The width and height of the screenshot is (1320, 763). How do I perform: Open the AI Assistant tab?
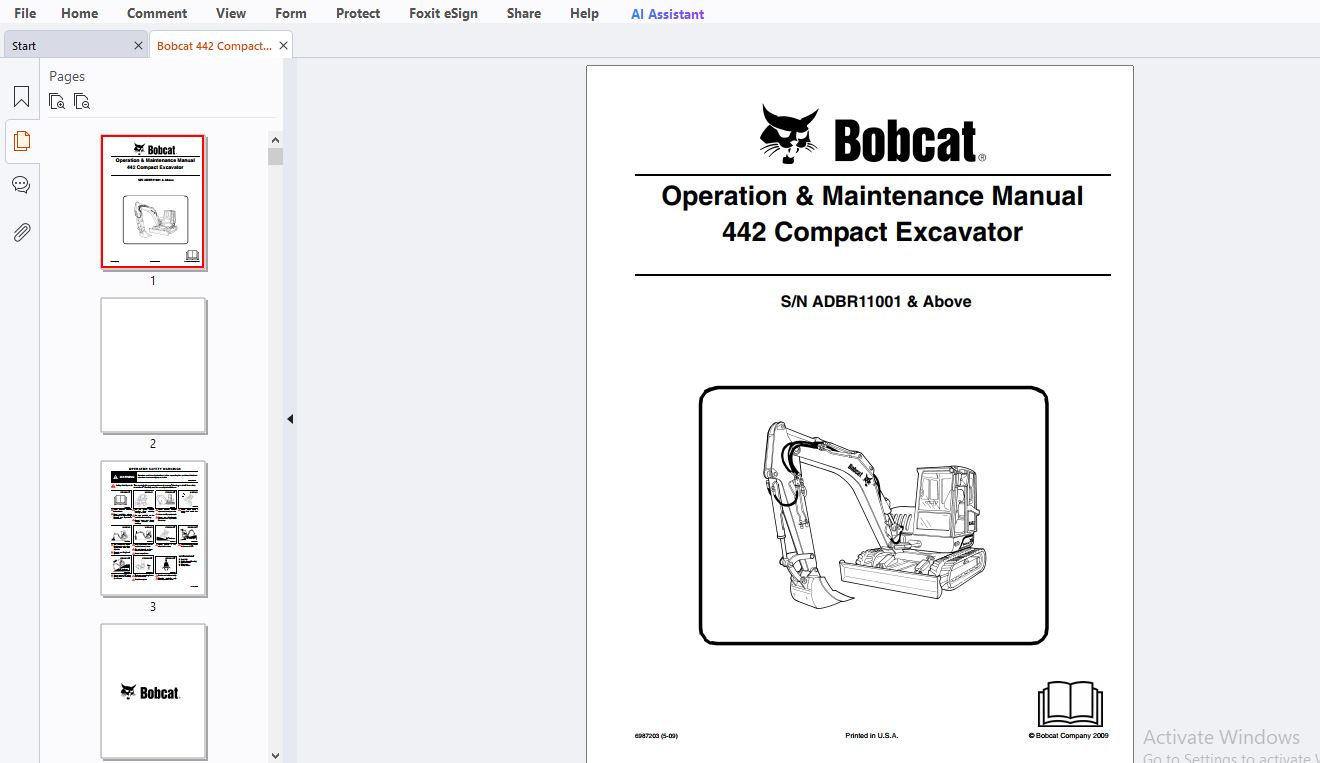tap(667, 14)
